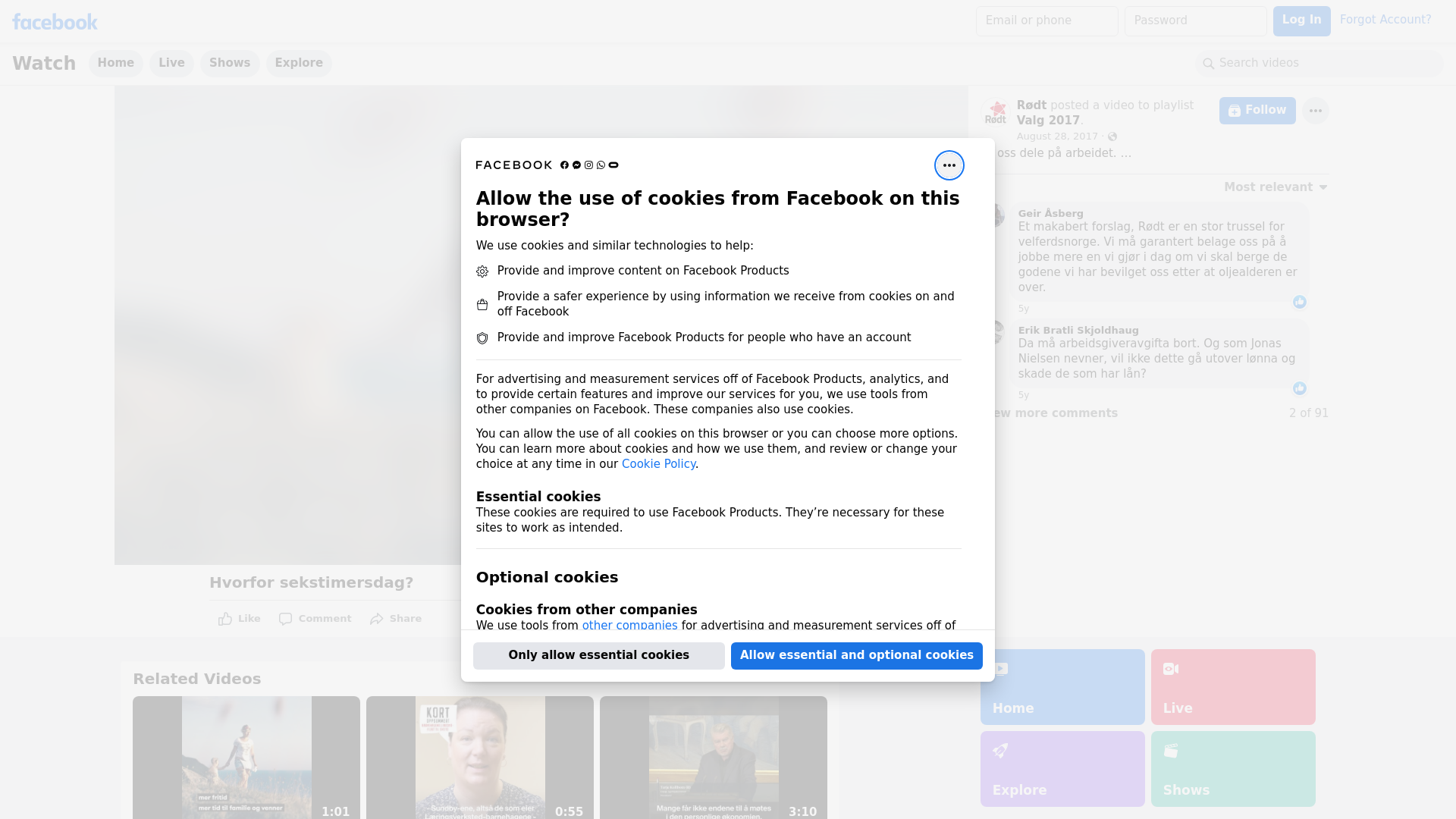Open Forgot Account link
The image size is (1456, 819).
pyautogui.click(x=1385, y=20)
